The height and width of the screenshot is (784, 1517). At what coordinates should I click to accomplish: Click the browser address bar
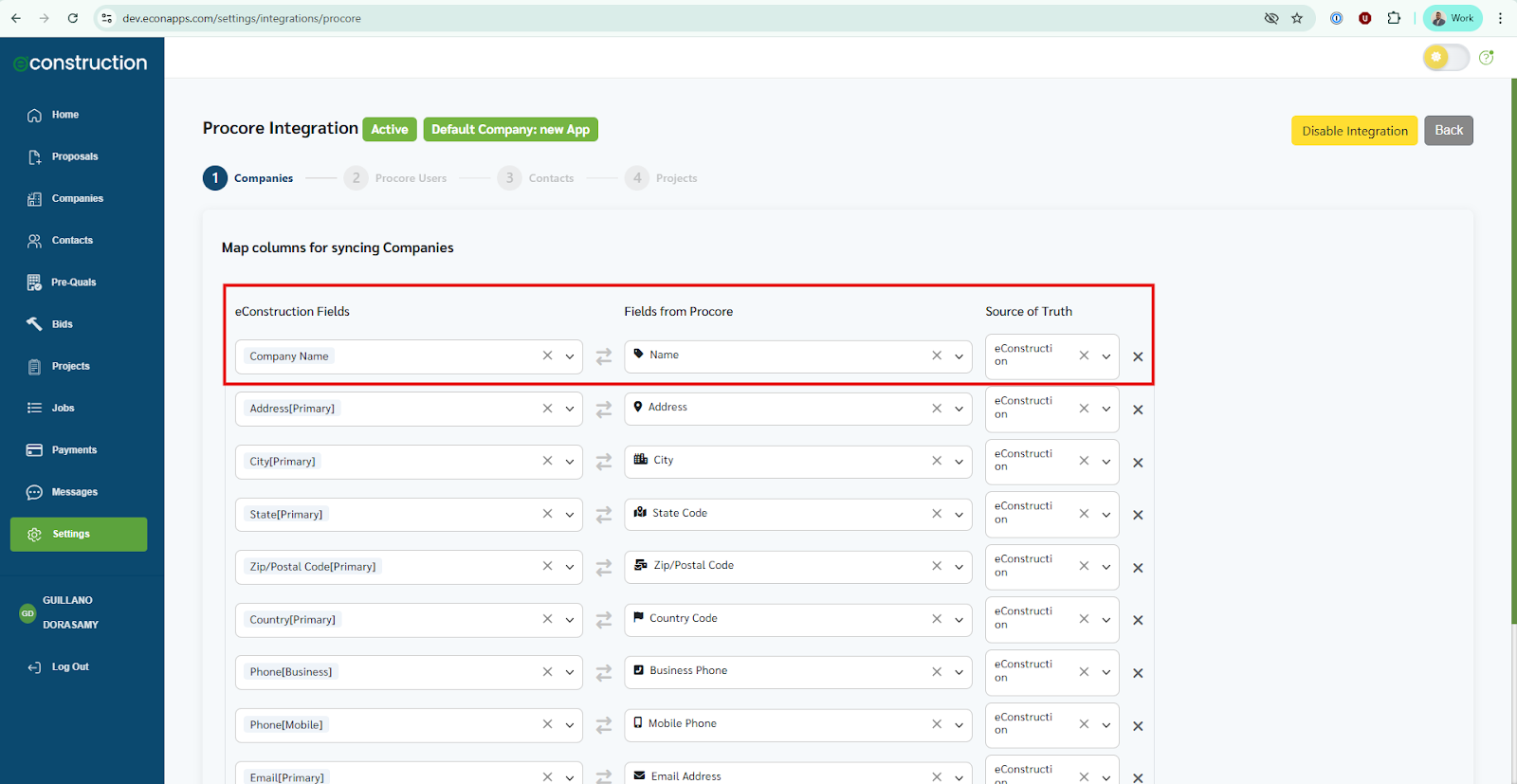click(664, 18)
